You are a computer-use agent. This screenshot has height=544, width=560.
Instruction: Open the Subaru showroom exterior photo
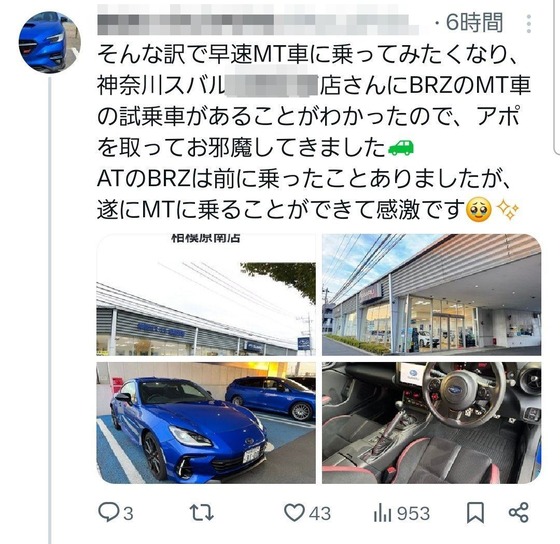coord(431,294)
